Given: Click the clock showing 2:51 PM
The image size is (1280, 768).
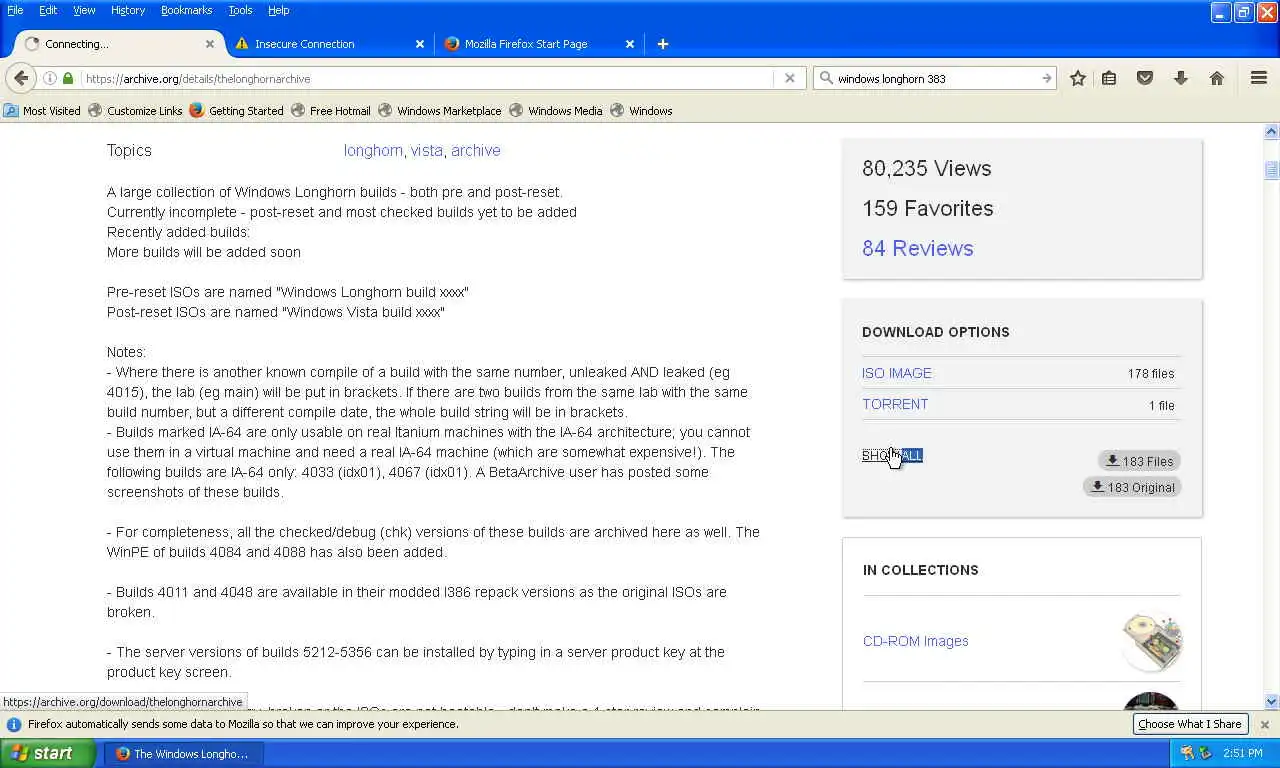Looking at the screenshot, I should click(1242, 753).
